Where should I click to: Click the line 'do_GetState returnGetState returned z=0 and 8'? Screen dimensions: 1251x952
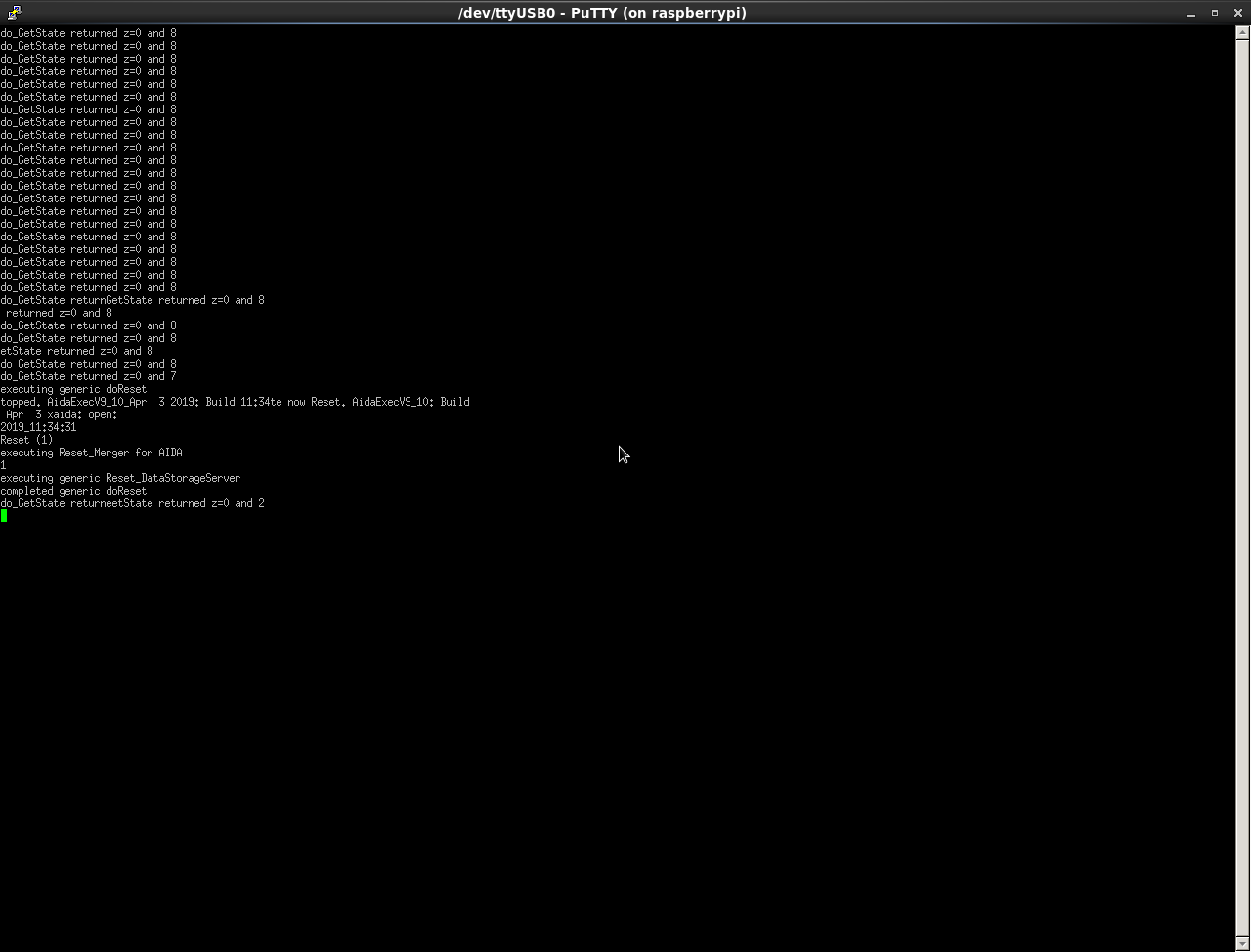132,300
